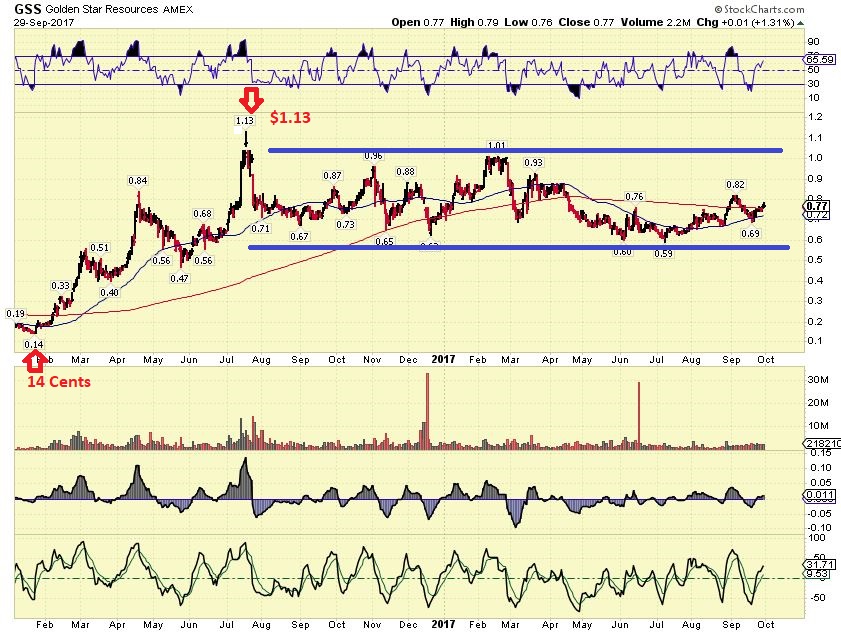The image size is (841, 637).
Task: Select the Close 0.77 value
Action: (x=586, y=23)
